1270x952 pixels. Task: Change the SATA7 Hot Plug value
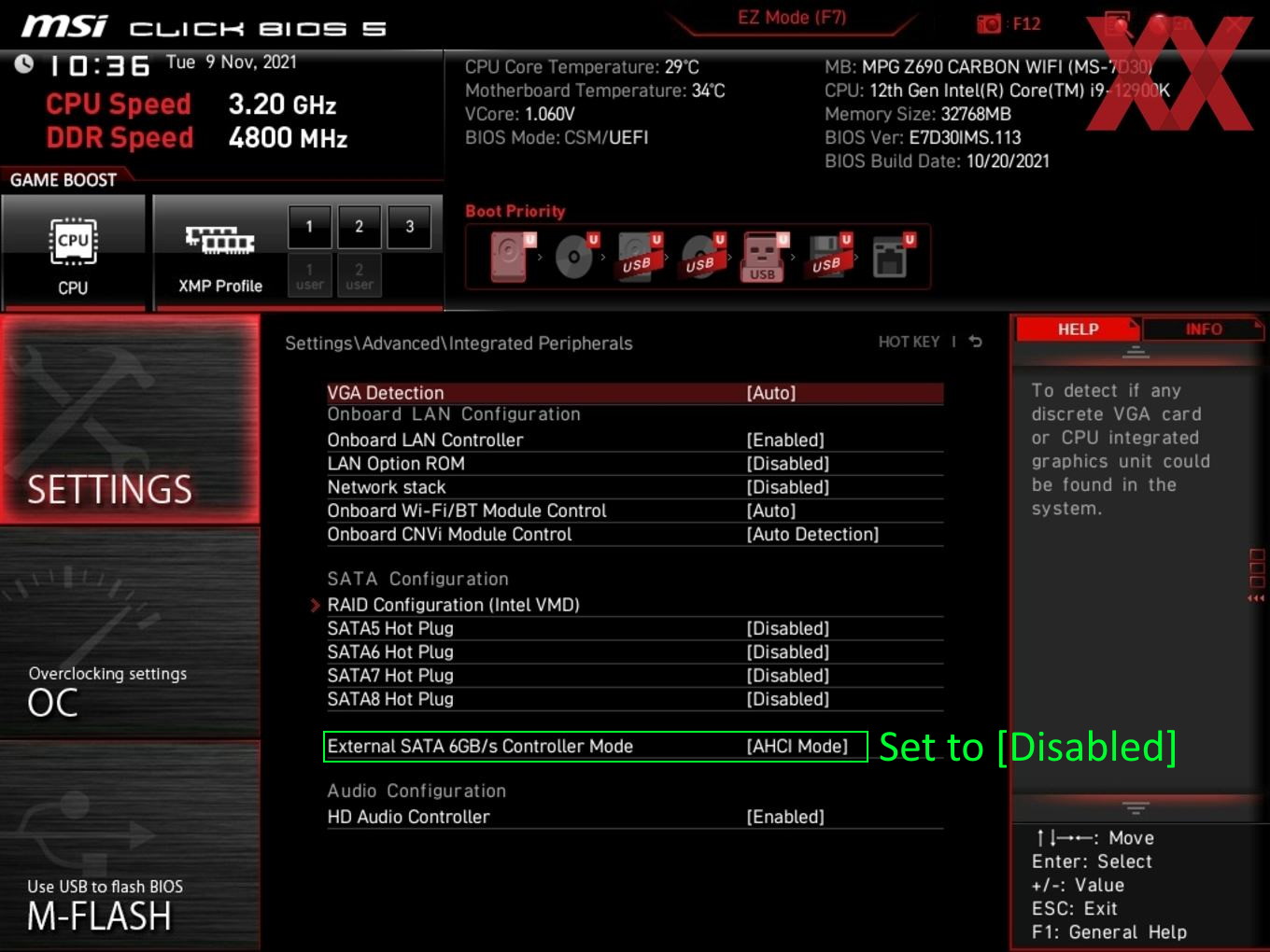click(x=788, y=676)
